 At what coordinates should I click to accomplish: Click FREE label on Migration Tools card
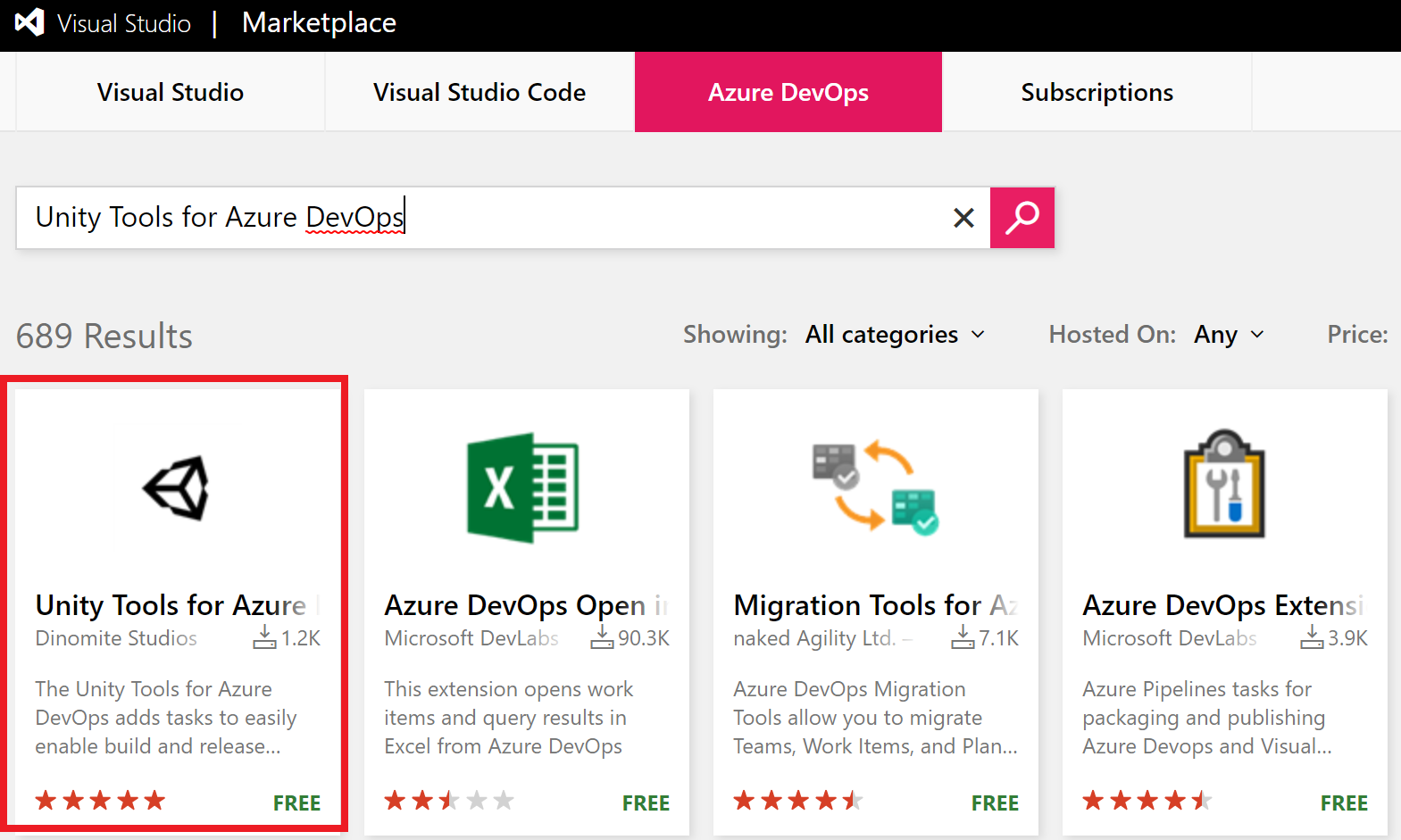(995, 803)
